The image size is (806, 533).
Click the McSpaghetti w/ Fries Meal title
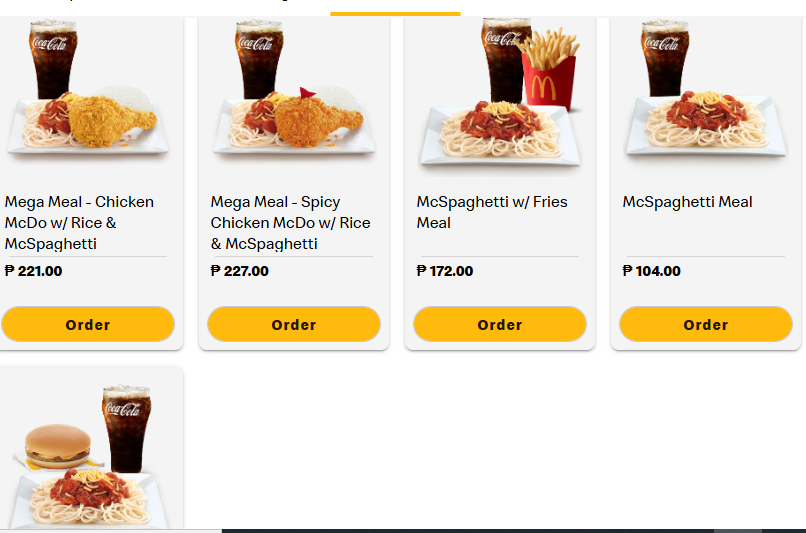click(492, 212)
